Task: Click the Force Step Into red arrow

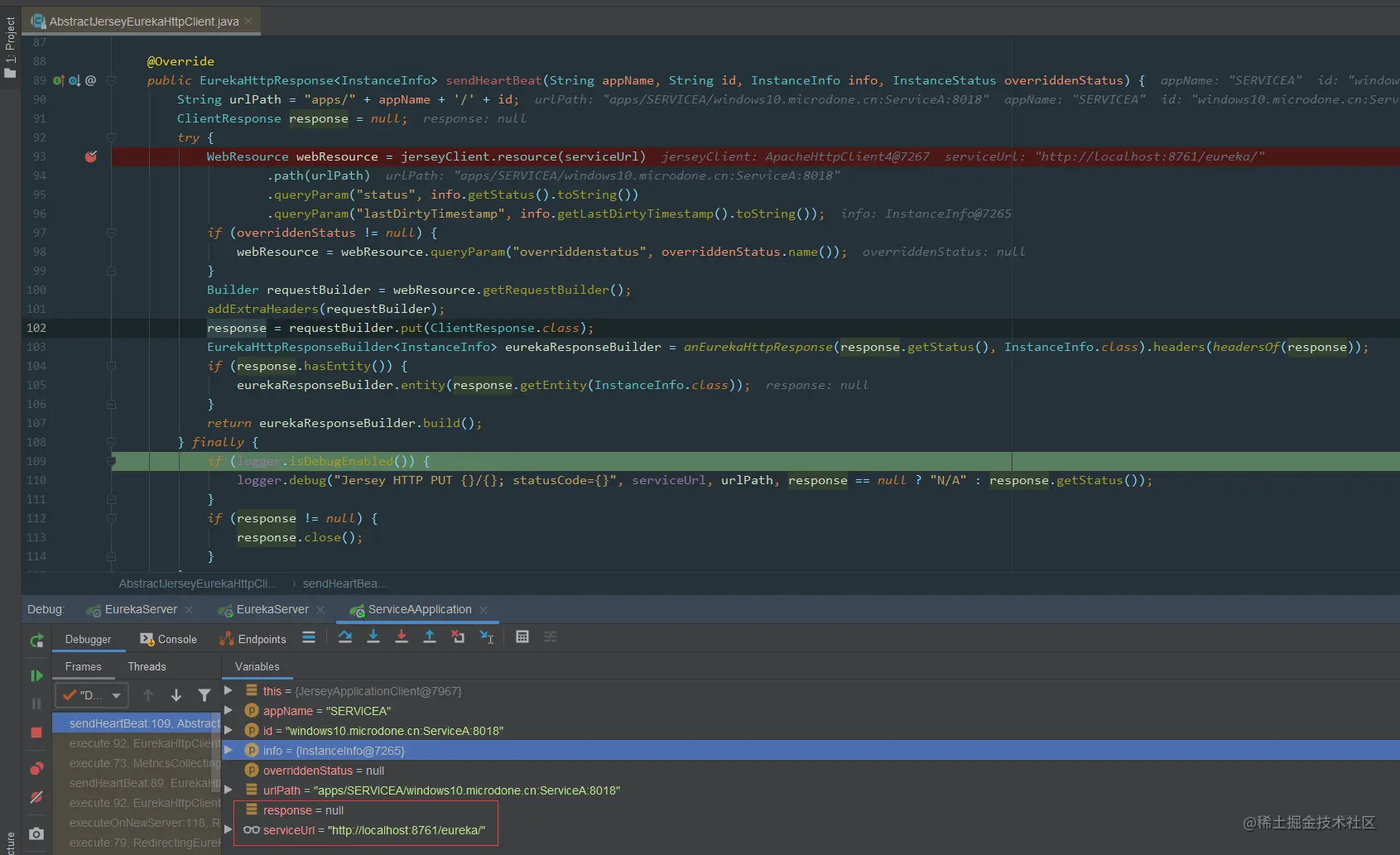Action: [402, 636]
